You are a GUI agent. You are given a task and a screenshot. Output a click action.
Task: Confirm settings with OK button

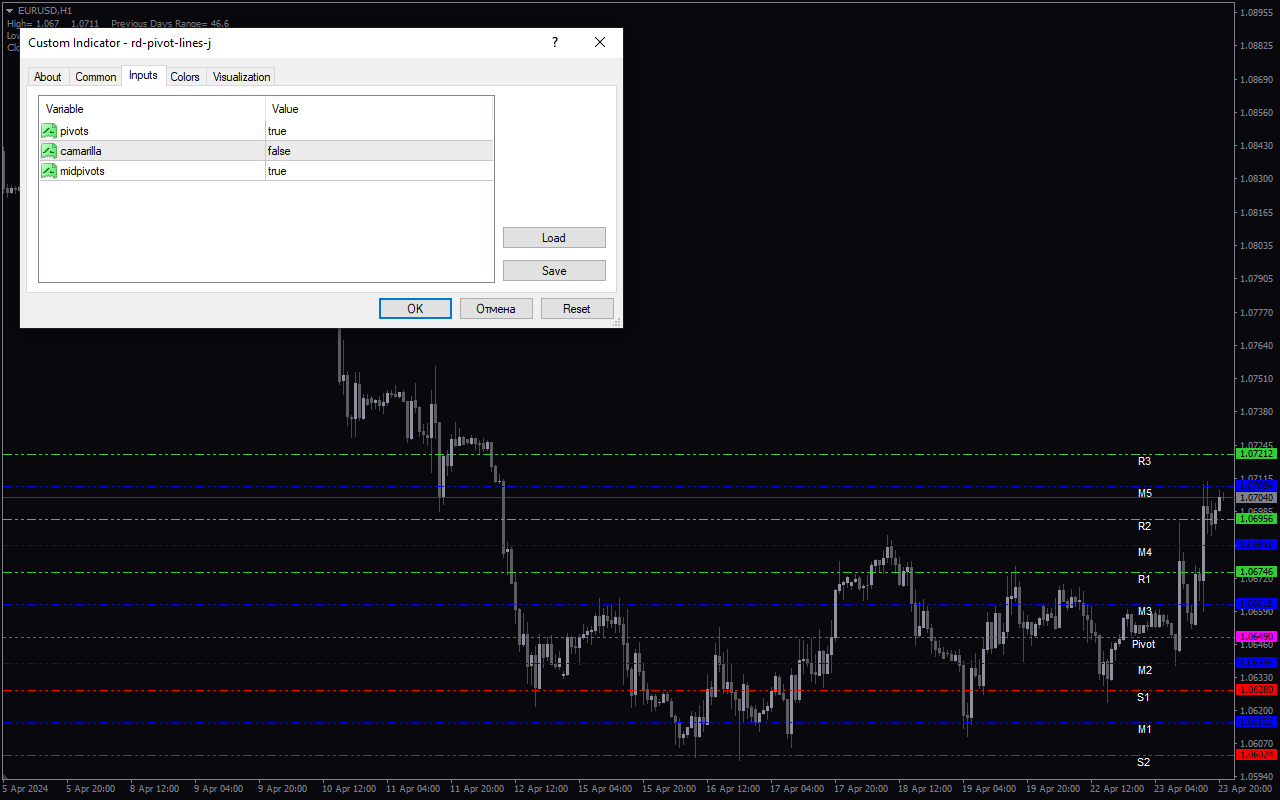pos(415,309)
